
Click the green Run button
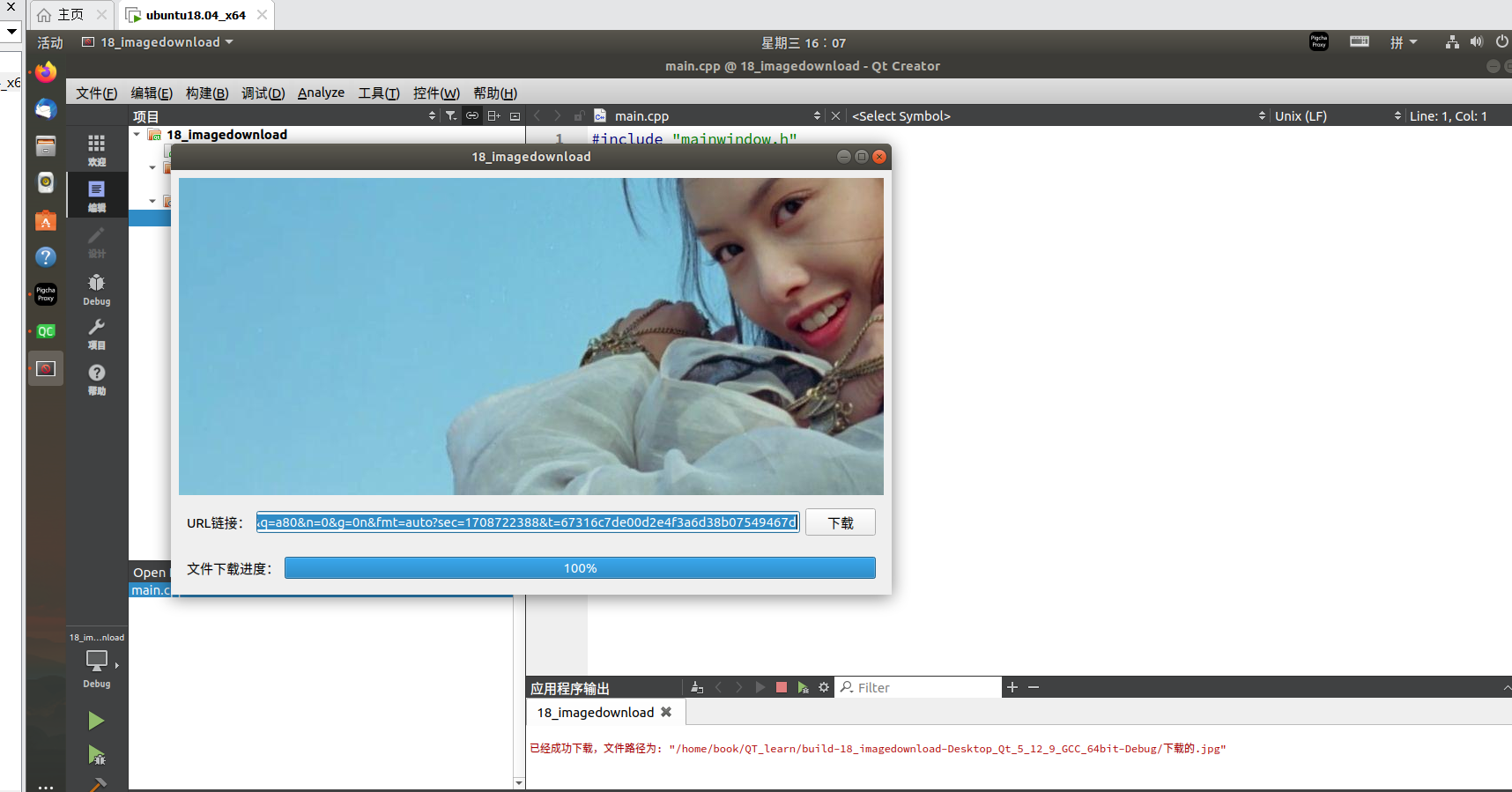click(96, 722)
